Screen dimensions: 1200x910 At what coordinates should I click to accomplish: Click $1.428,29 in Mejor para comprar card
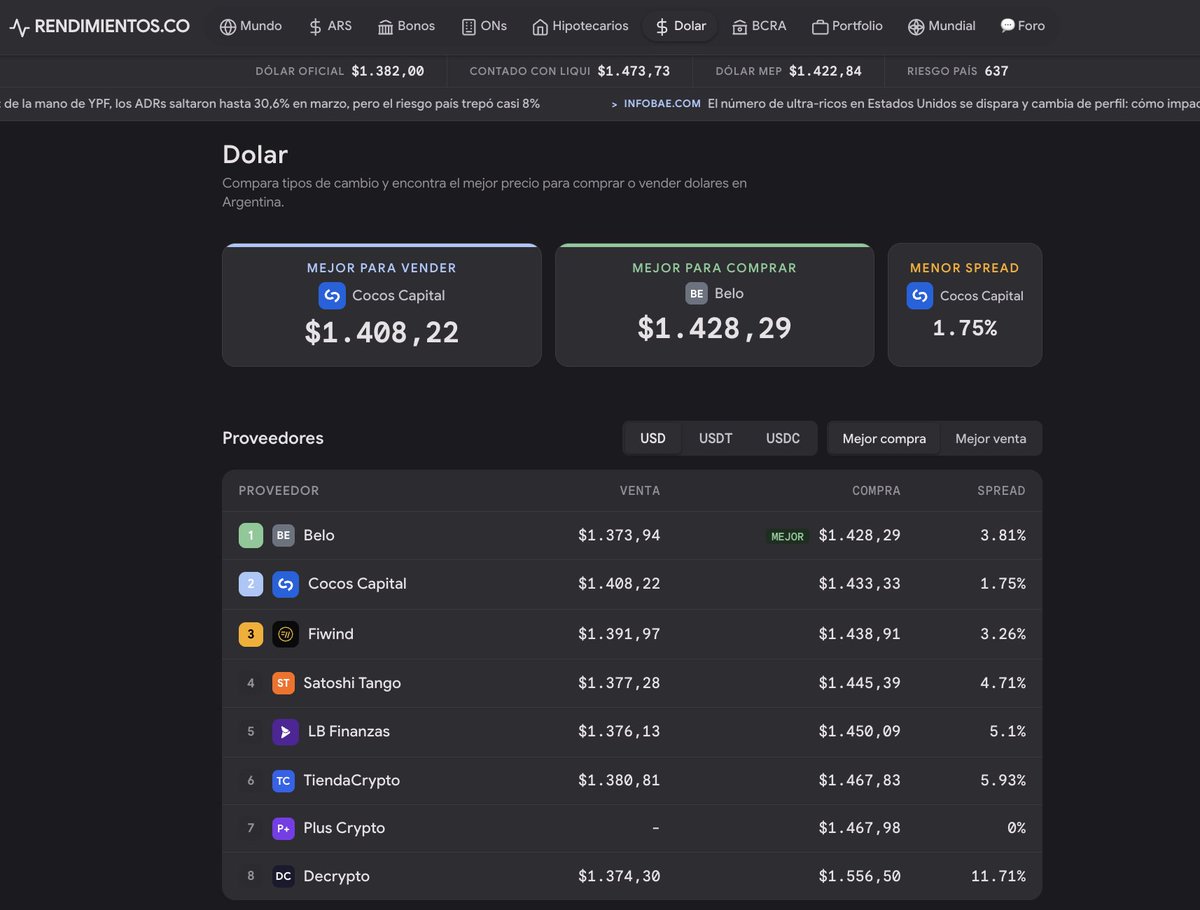(714, 328)
